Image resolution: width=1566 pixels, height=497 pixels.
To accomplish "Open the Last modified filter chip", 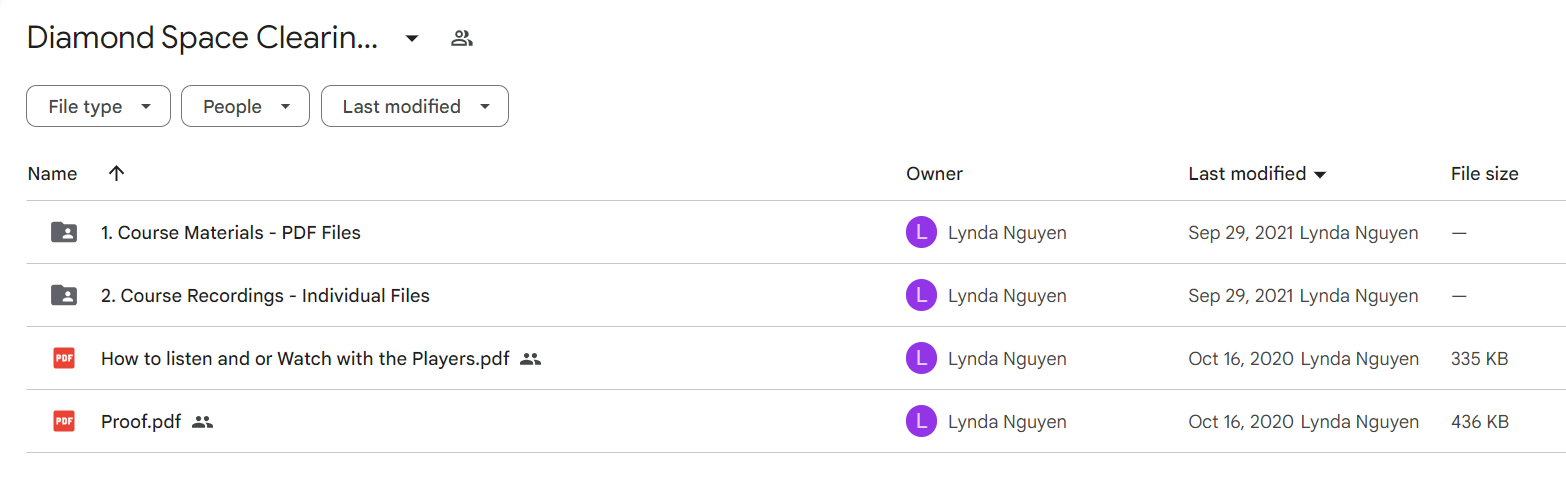I will pyautogui.click(x=414, y=106).
